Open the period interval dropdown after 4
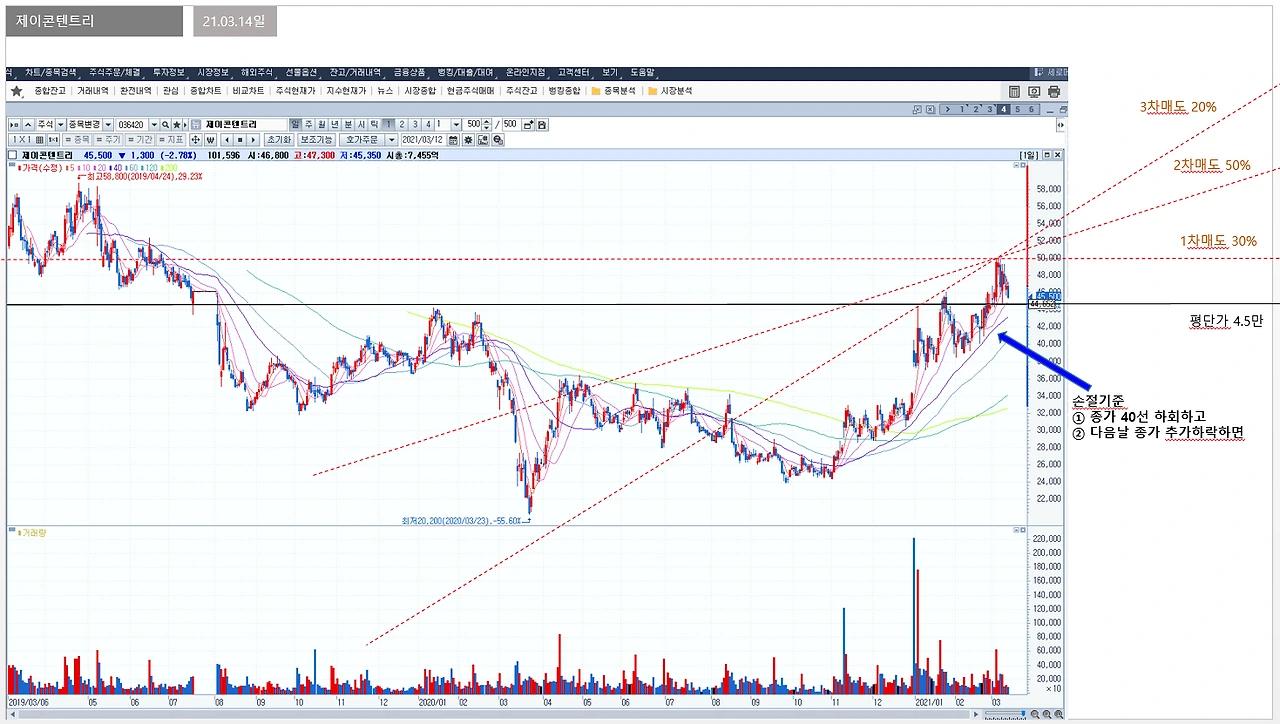1280x724 pixels. click(x=456, y=125)
